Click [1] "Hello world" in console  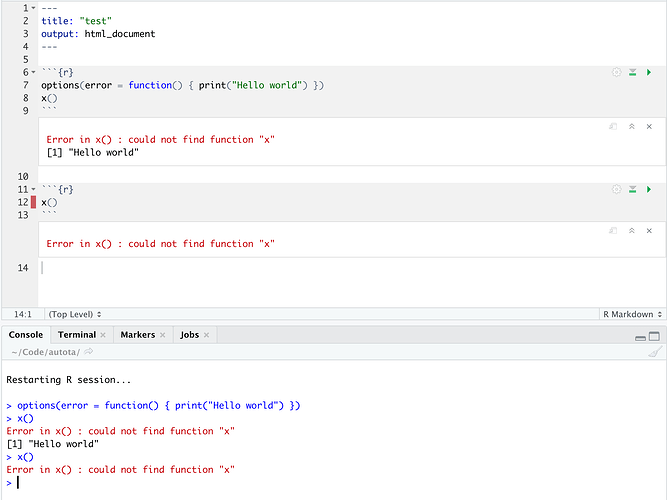(x=53, y=444)
